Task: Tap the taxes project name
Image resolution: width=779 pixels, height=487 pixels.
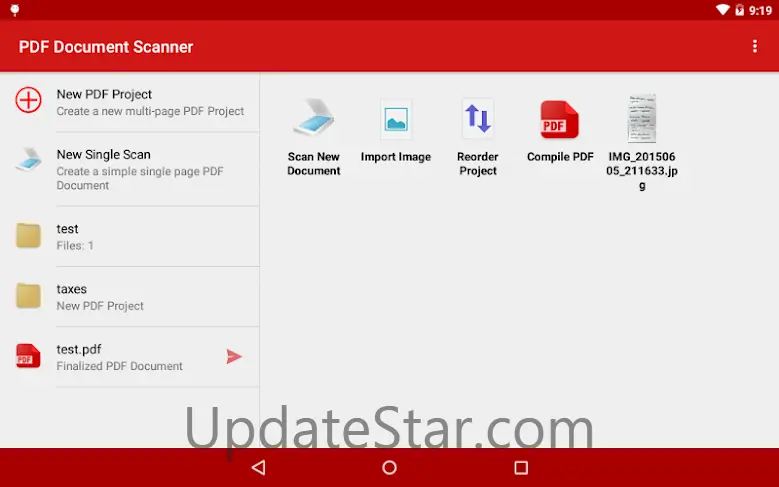Action: [72, 289]
